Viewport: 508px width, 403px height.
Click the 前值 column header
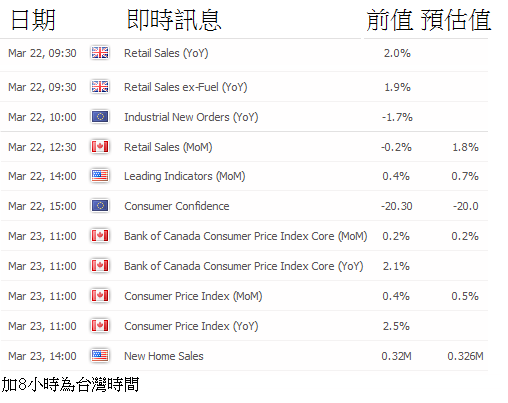tap(389, 20)
